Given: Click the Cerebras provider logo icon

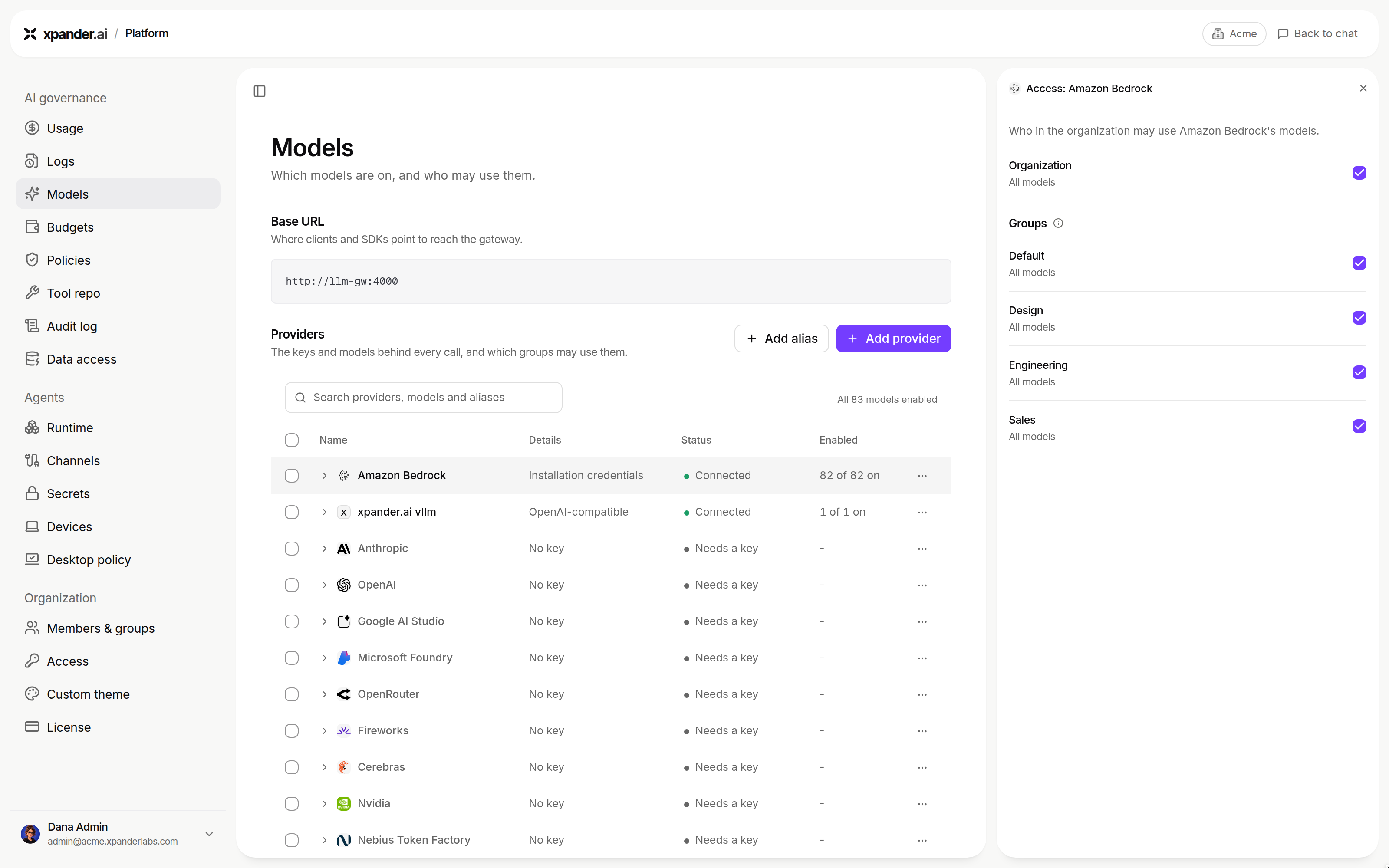Looking at the screenshot, I should 344,767.
